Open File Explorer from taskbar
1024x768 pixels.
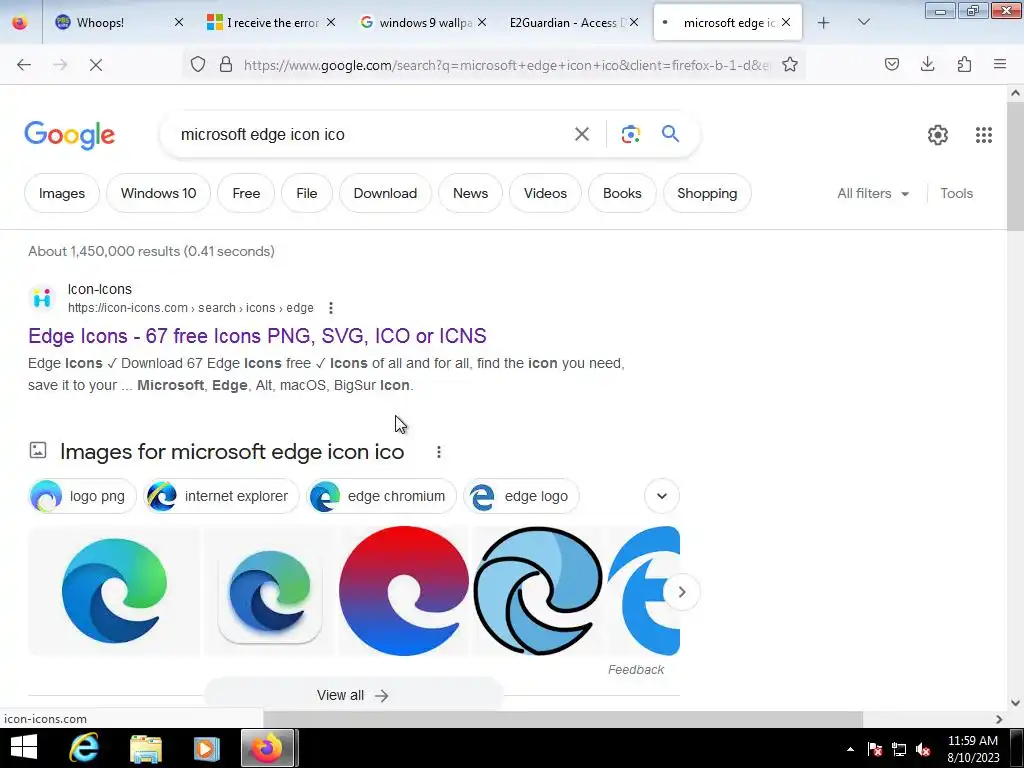tap(146, 748)
